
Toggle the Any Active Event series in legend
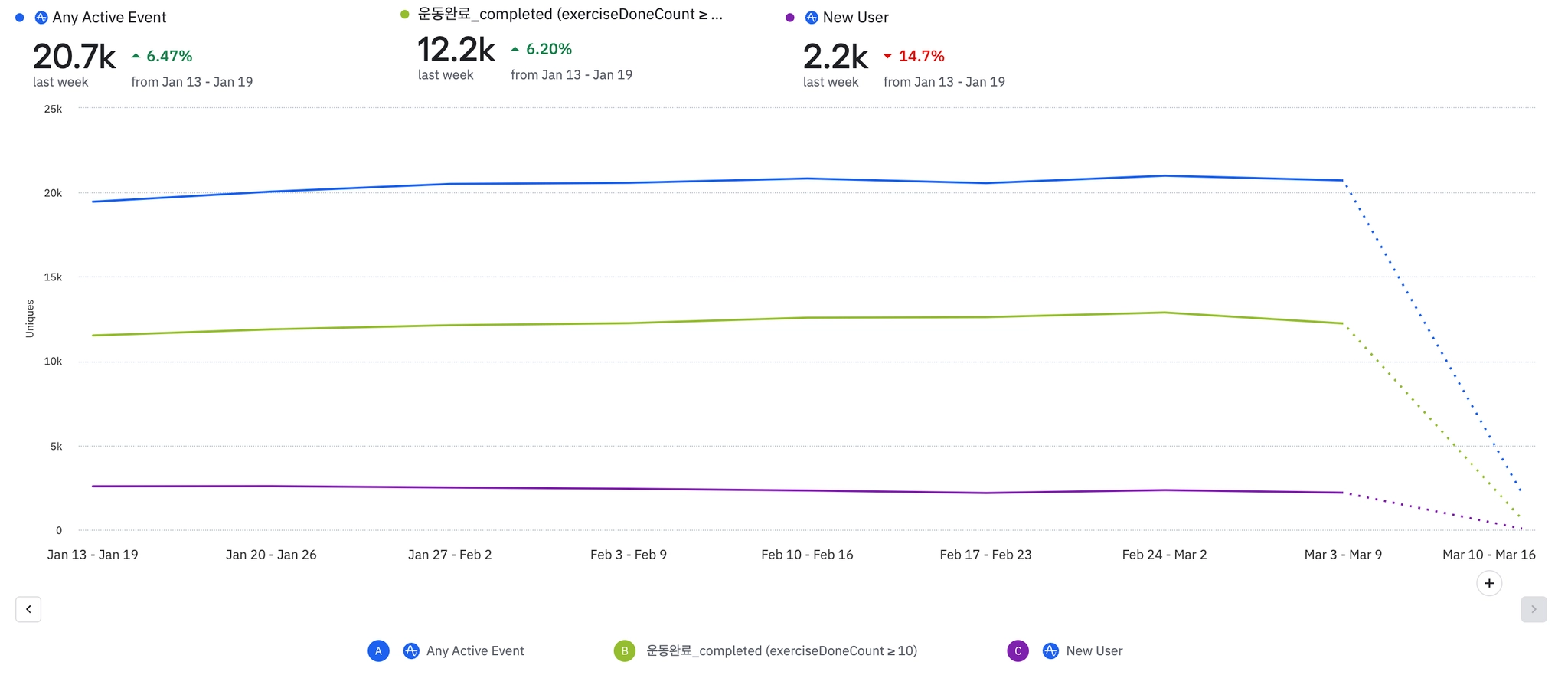[x=475, y=650]
